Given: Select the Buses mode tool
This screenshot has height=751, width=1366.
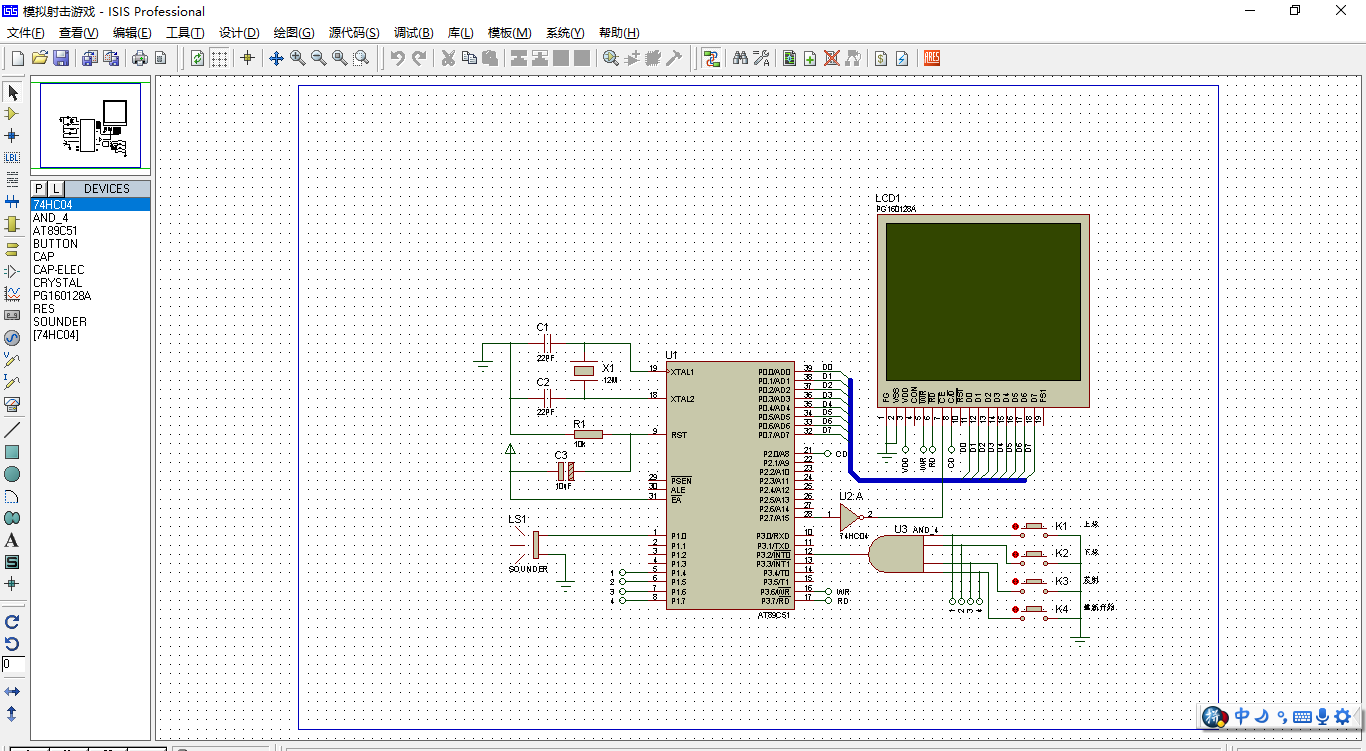Looking at the screenshot, I should click(x=12, y=202).
